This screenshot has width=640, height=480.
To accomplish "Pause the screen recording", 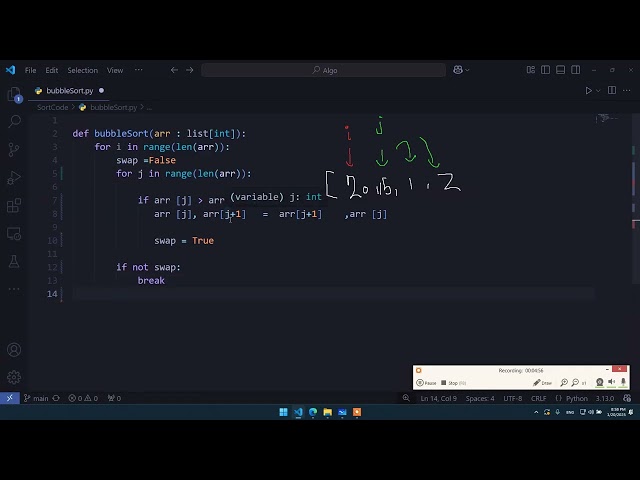I will [427, 383].
